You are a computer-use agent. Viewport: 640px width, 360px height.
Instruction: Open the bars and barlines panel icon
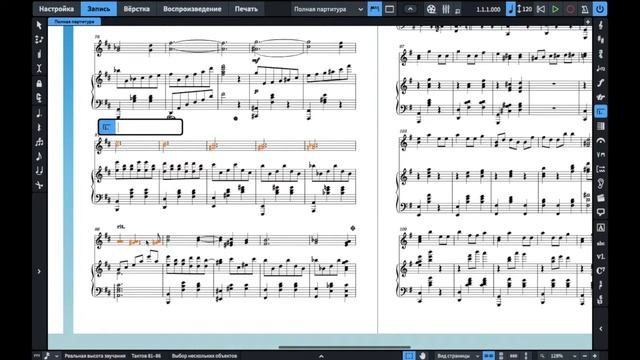pyautogui.click(x=600, y=126)
